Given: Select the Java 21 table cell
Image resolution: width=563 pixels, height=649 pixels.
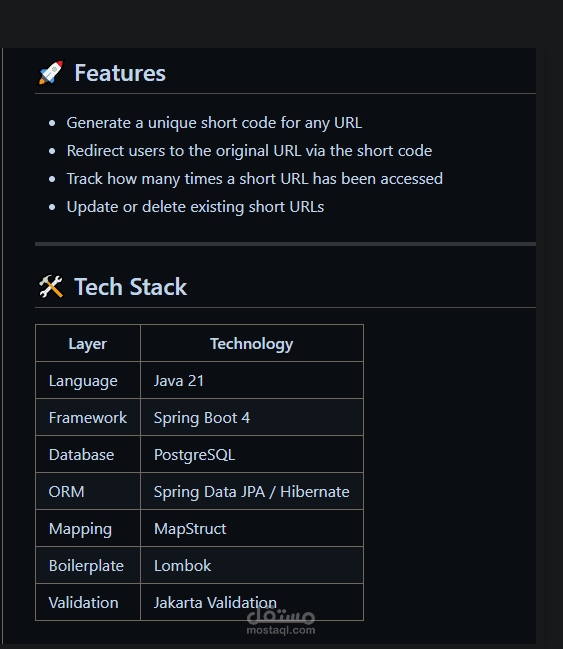Looking at the screenshot, I should [x=252, y=380].
